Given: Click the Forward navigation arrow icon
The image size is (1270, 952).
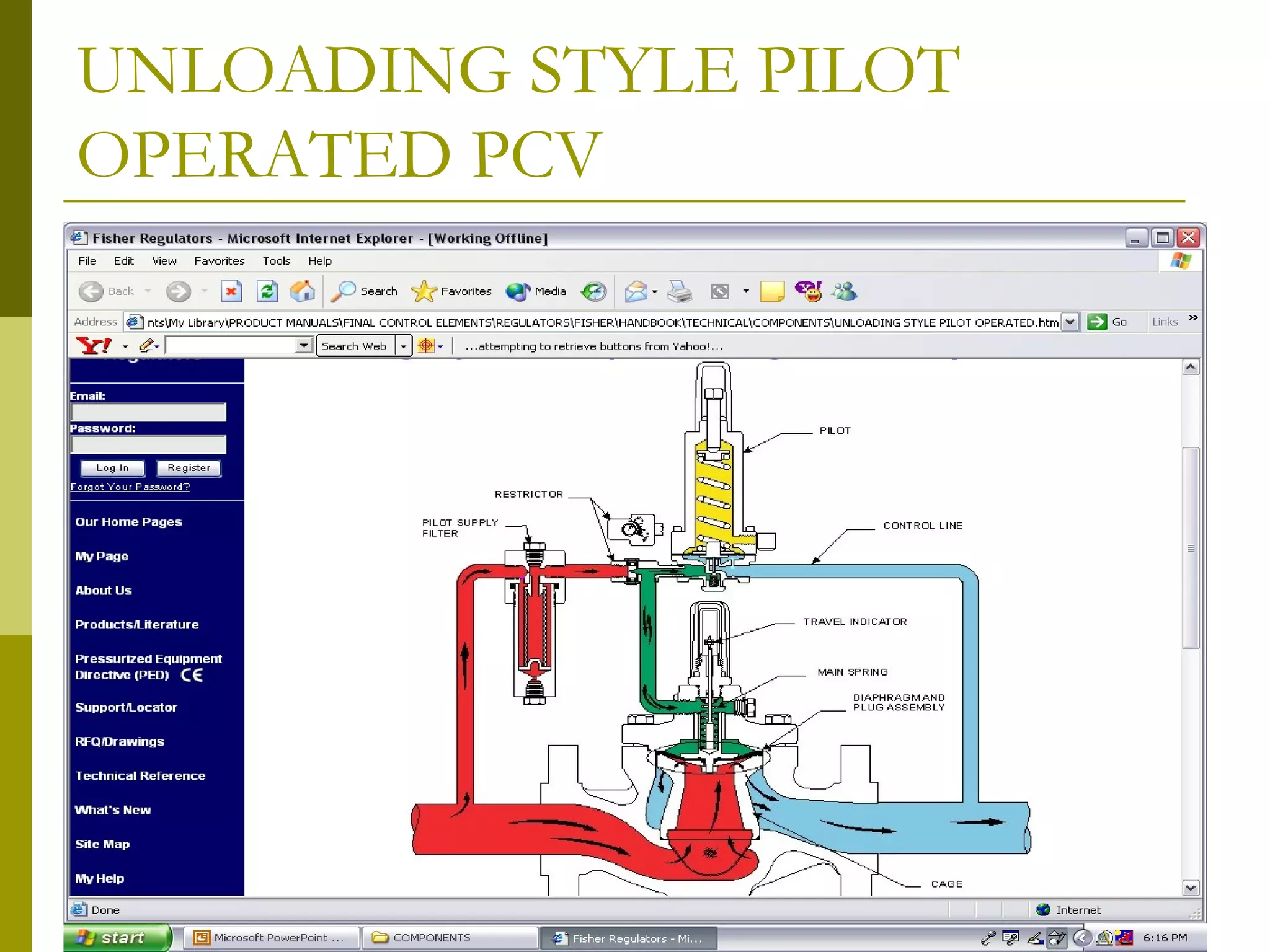Looking at the screenshot, I should [179, 291].
